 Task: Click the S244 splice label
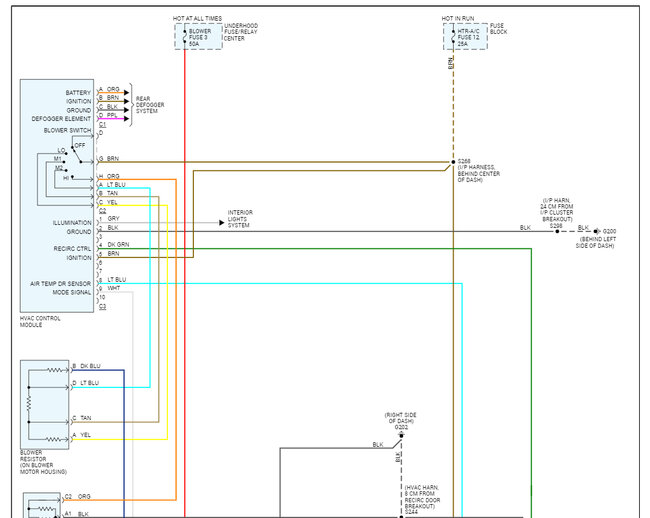[x=411, y=513]
